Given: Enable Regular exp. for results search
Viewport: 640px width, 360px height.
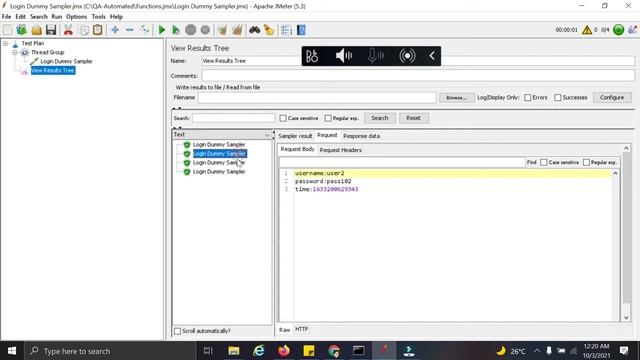Looking at the screenshot, I should click(x=328, y=118).
